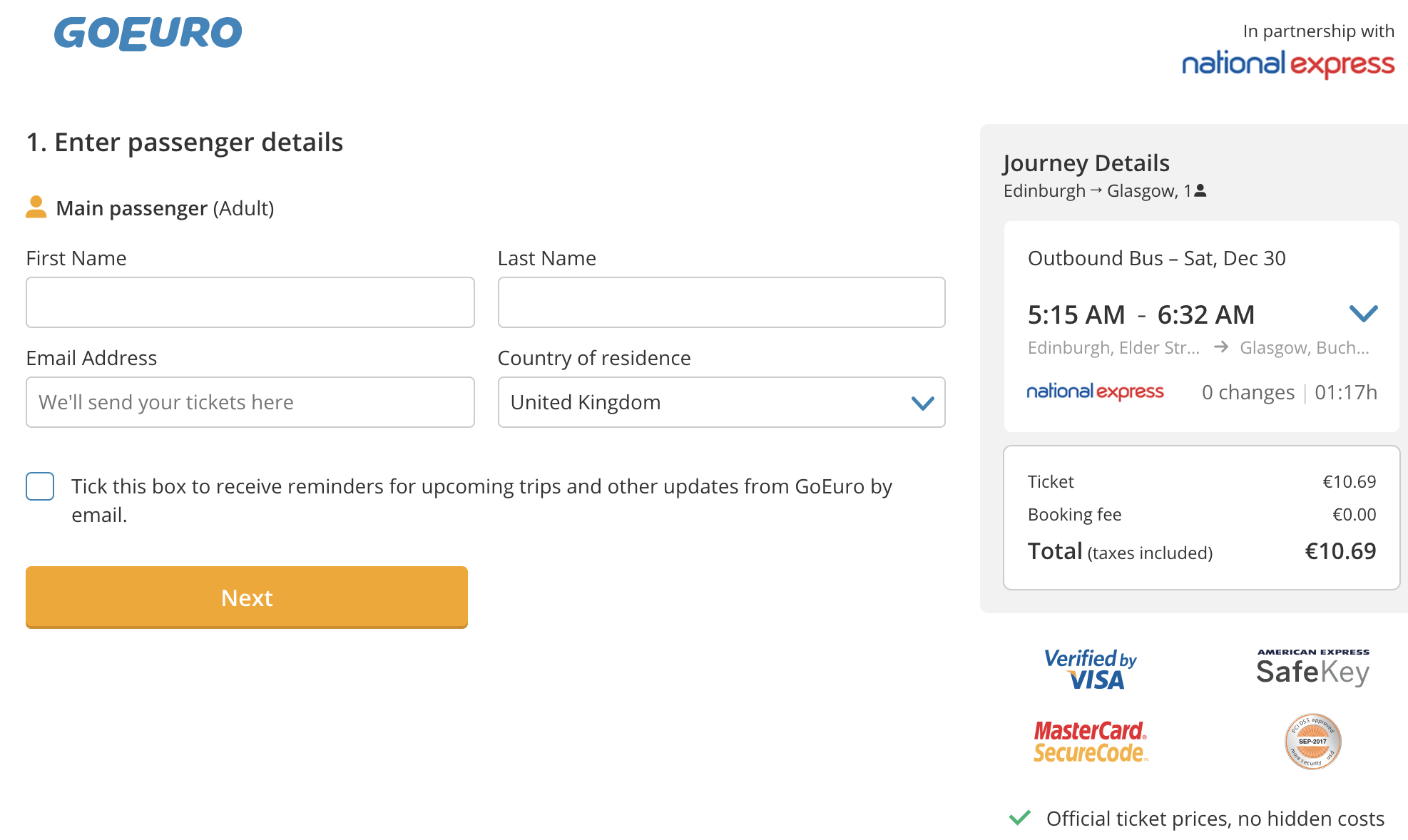Select the First Name input field
The width and height of the screenshot is (1408, 840).
250,302
